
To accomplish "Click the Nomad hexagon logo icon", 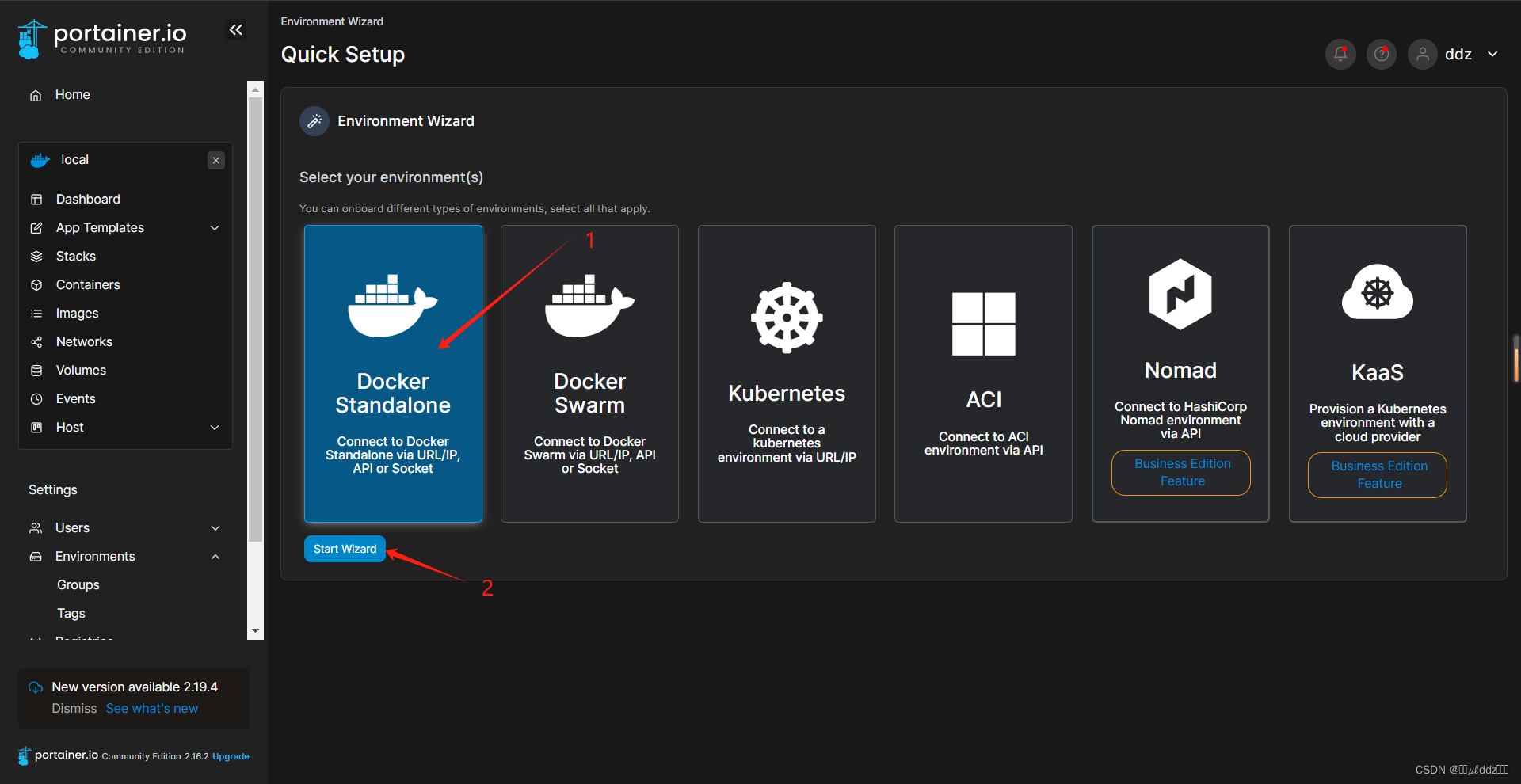I will tap(1180, 294).
